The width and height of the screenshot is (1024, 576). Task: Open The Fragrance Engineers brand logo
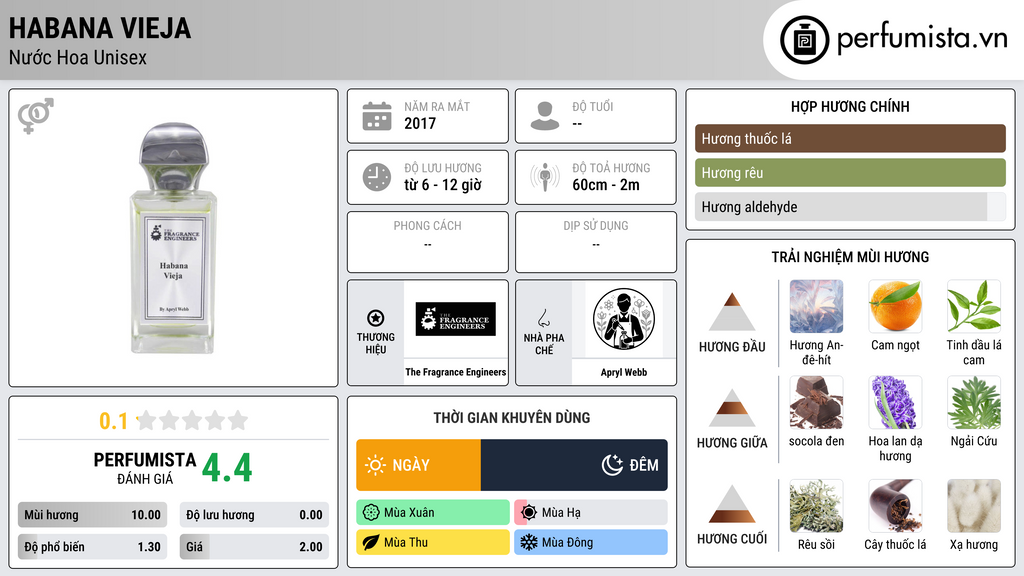pyautogui.click(x=456, y=319)
